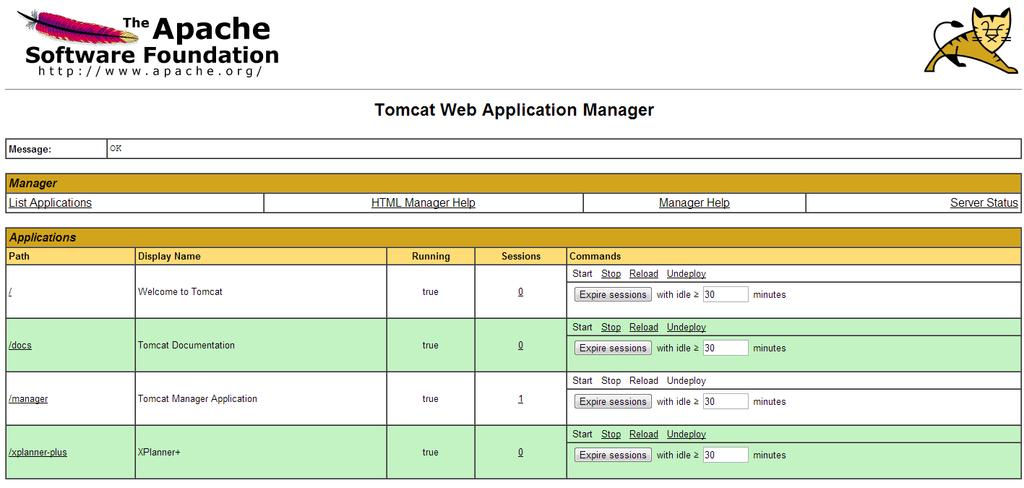The height and width of the screenshot is (488, 1024).
Task: Click the 'Tomcat Manager Application' display name
Action: pos(197,399)
